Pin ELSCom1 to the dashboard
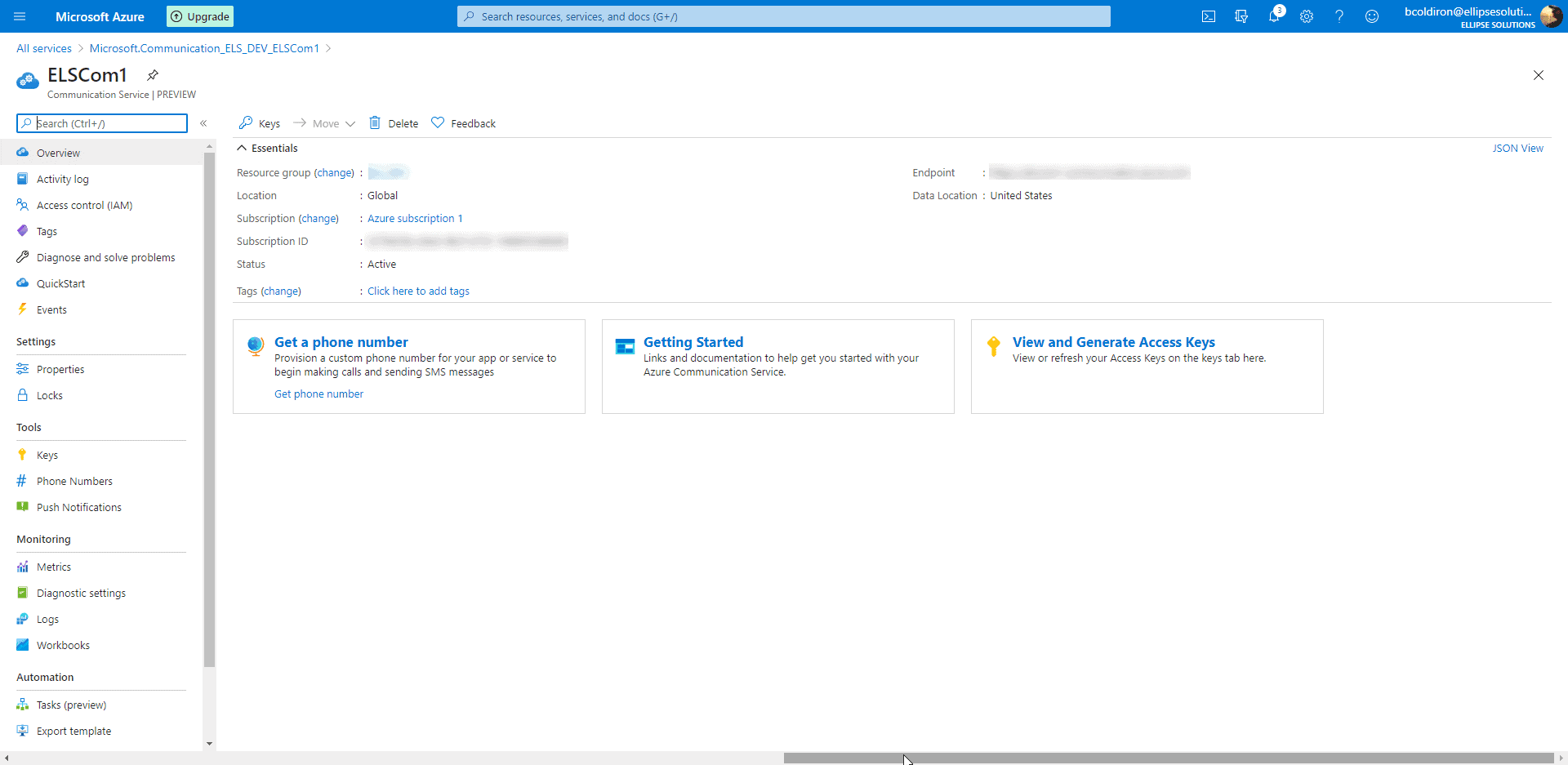1568x765 pixels. click(153, 75)
